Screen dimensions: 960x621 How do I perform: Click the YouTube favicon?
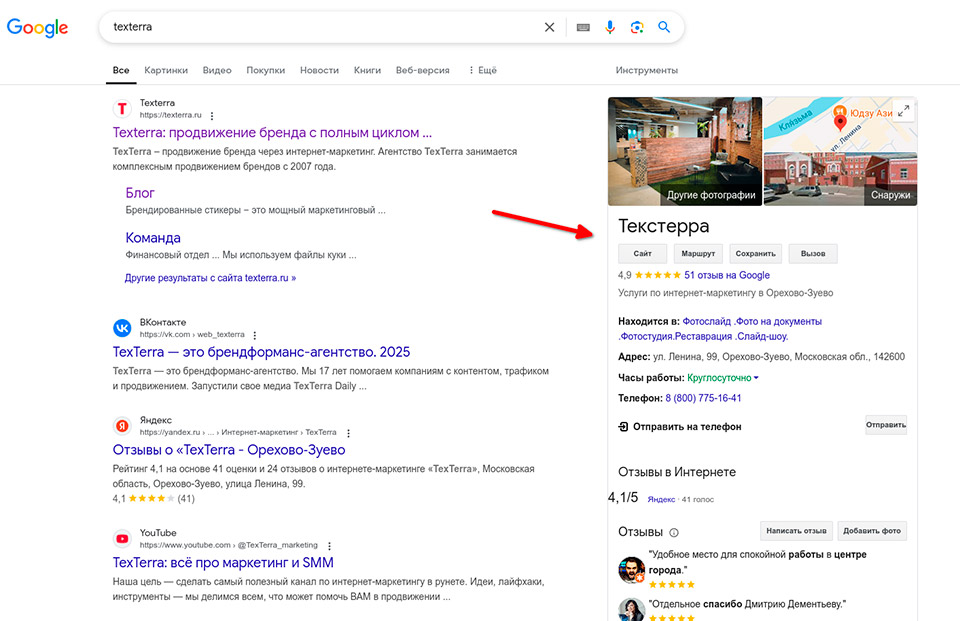click(x=122, y=538)
